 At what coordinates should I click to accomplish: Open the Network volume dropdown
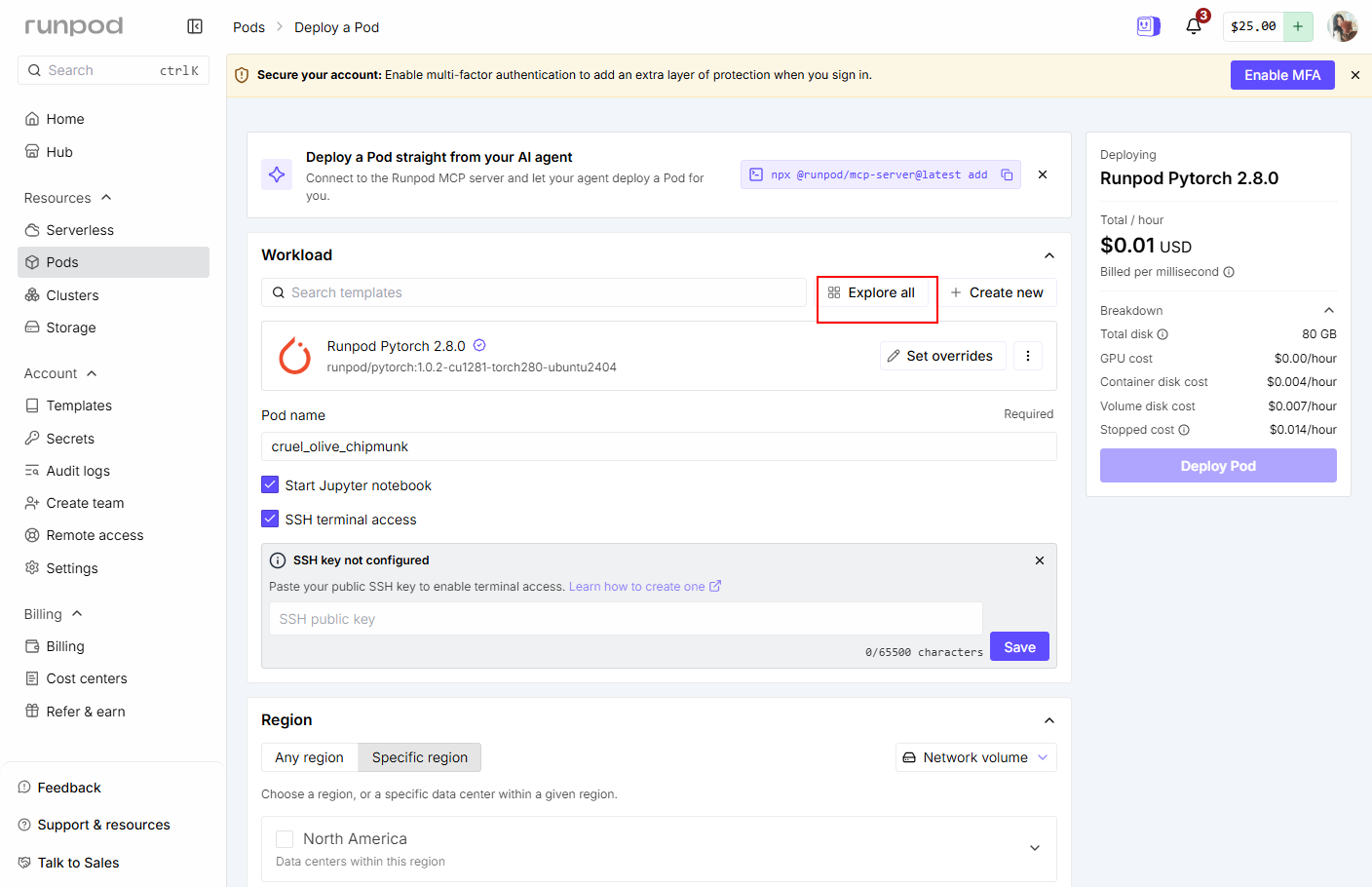tap(976, 757)
